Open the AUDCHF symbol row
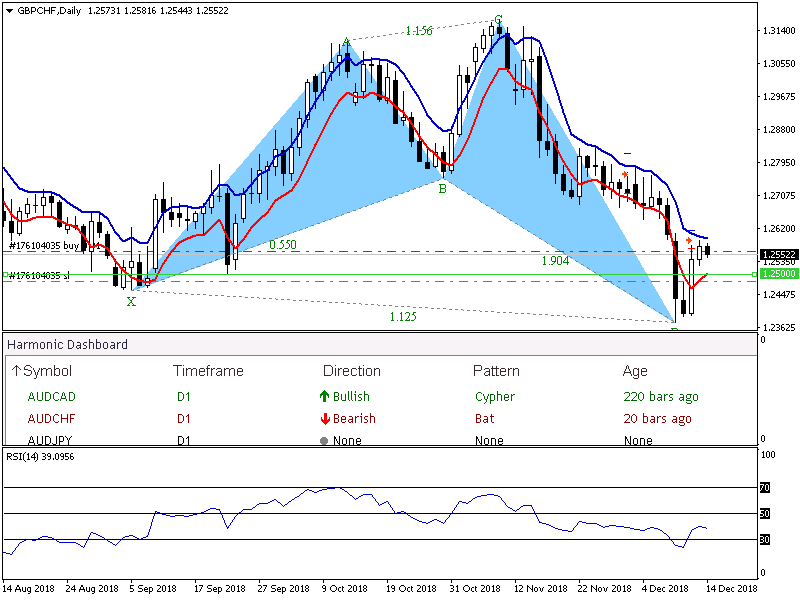 pyautogui.click(x=51, y=418)
